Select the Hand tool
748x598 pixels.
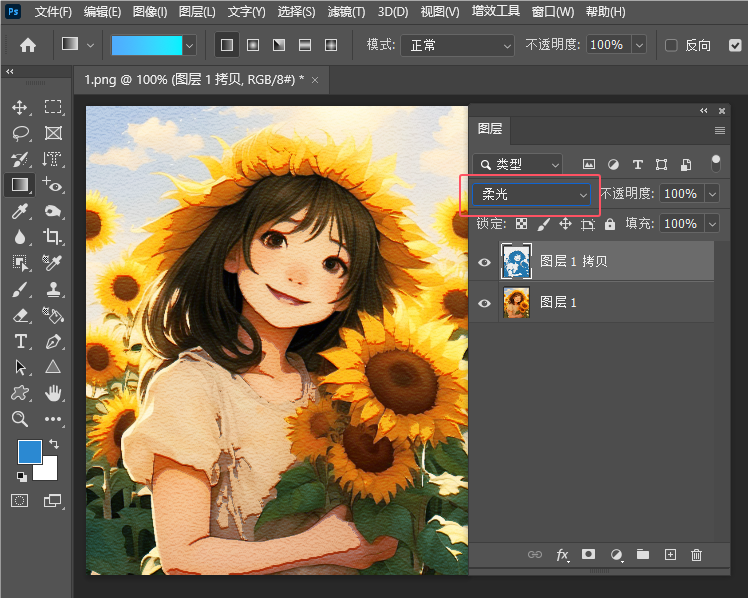[53, 393]
